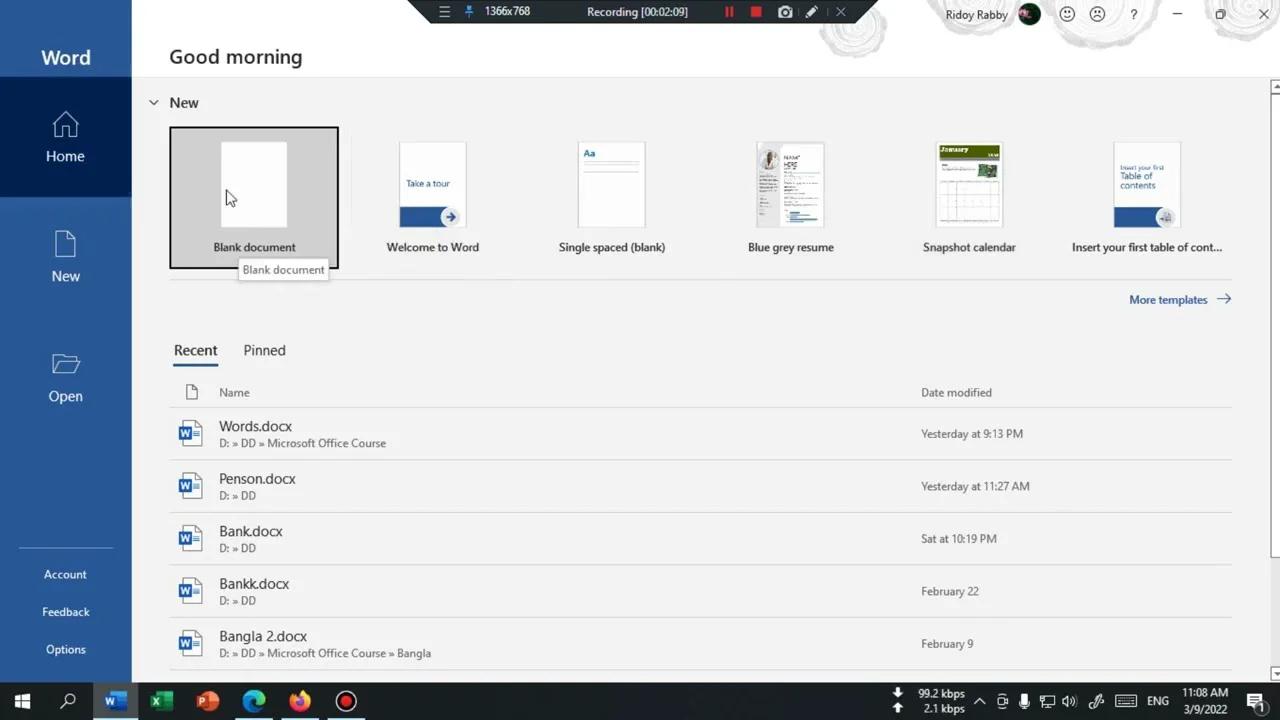This screenshot has height=720, width=1280.
Task: Open Word Options
Action: [65, 649]
